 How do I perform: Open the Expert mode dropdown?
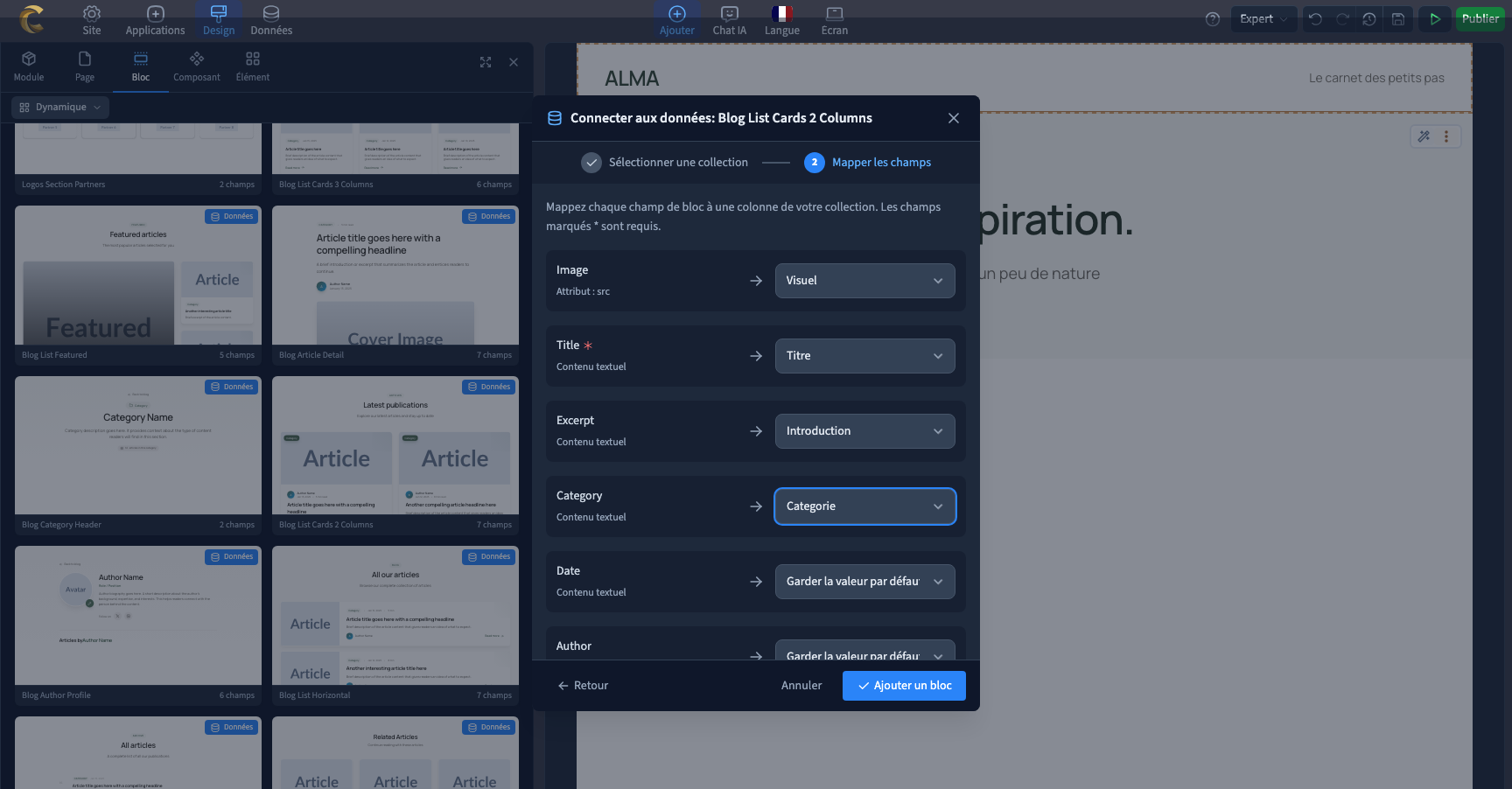pos(1263,19)
